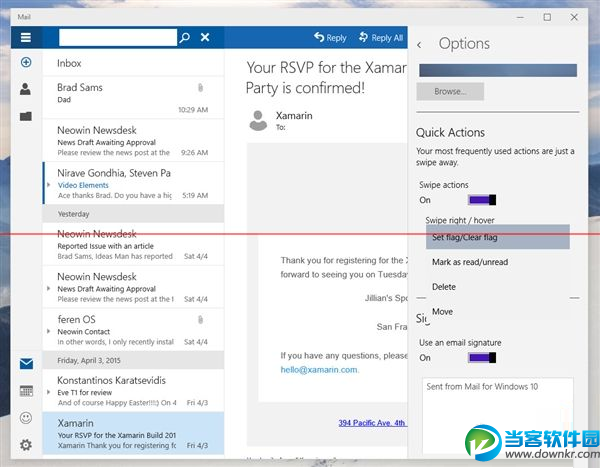Click Xamarin sender name in message
601x468 pixels.
pos(294,116)
